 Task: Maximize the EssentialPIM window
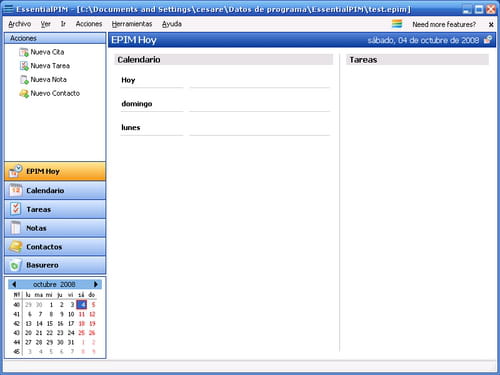479,9
